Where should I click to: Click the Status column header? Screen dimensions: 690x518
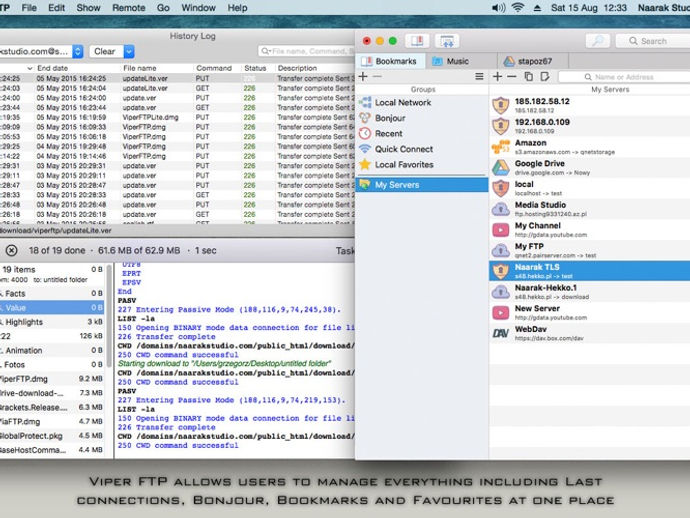point(255,68)
